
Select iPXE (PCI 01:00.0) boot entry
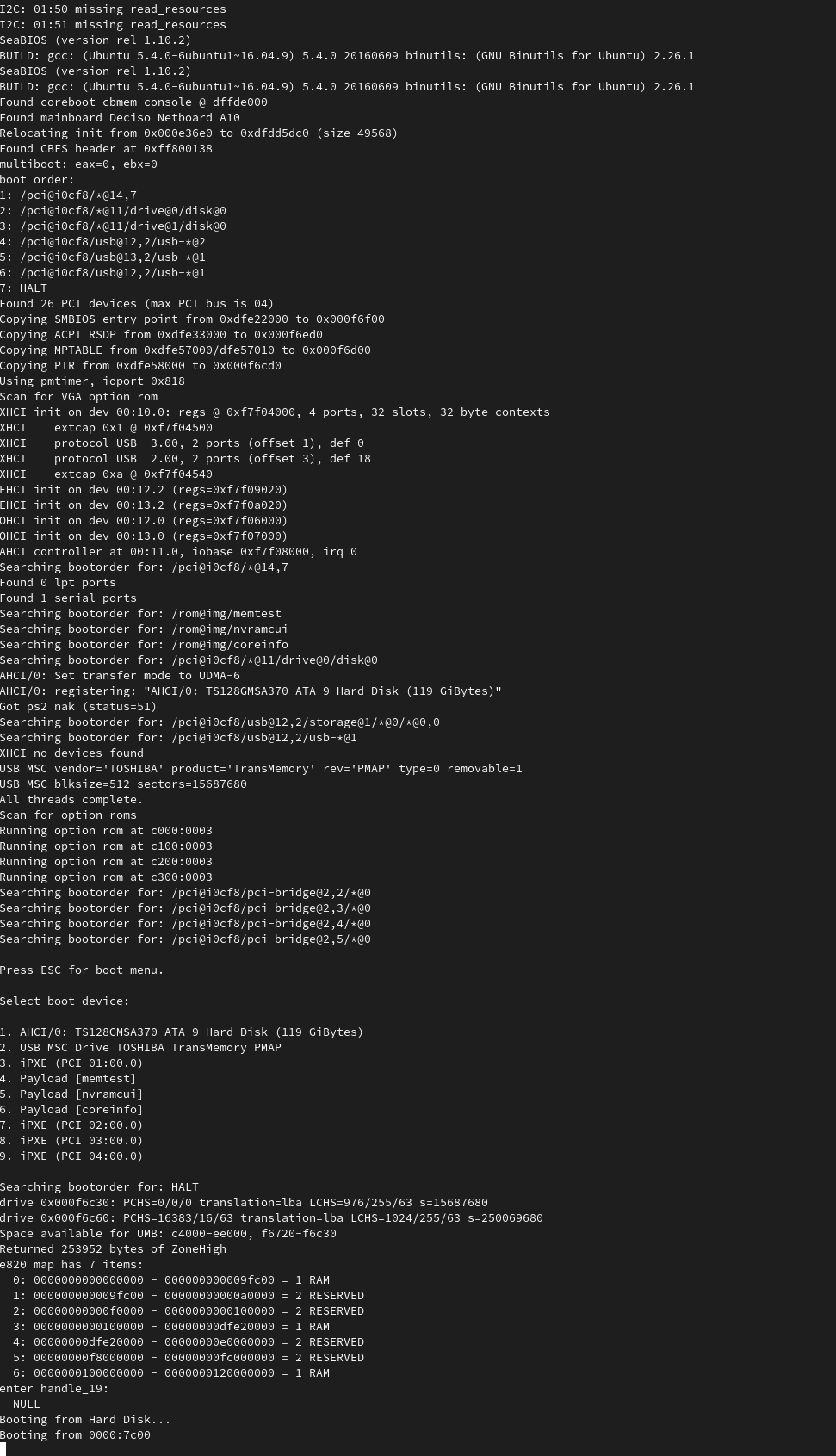tap(71, 1063)
